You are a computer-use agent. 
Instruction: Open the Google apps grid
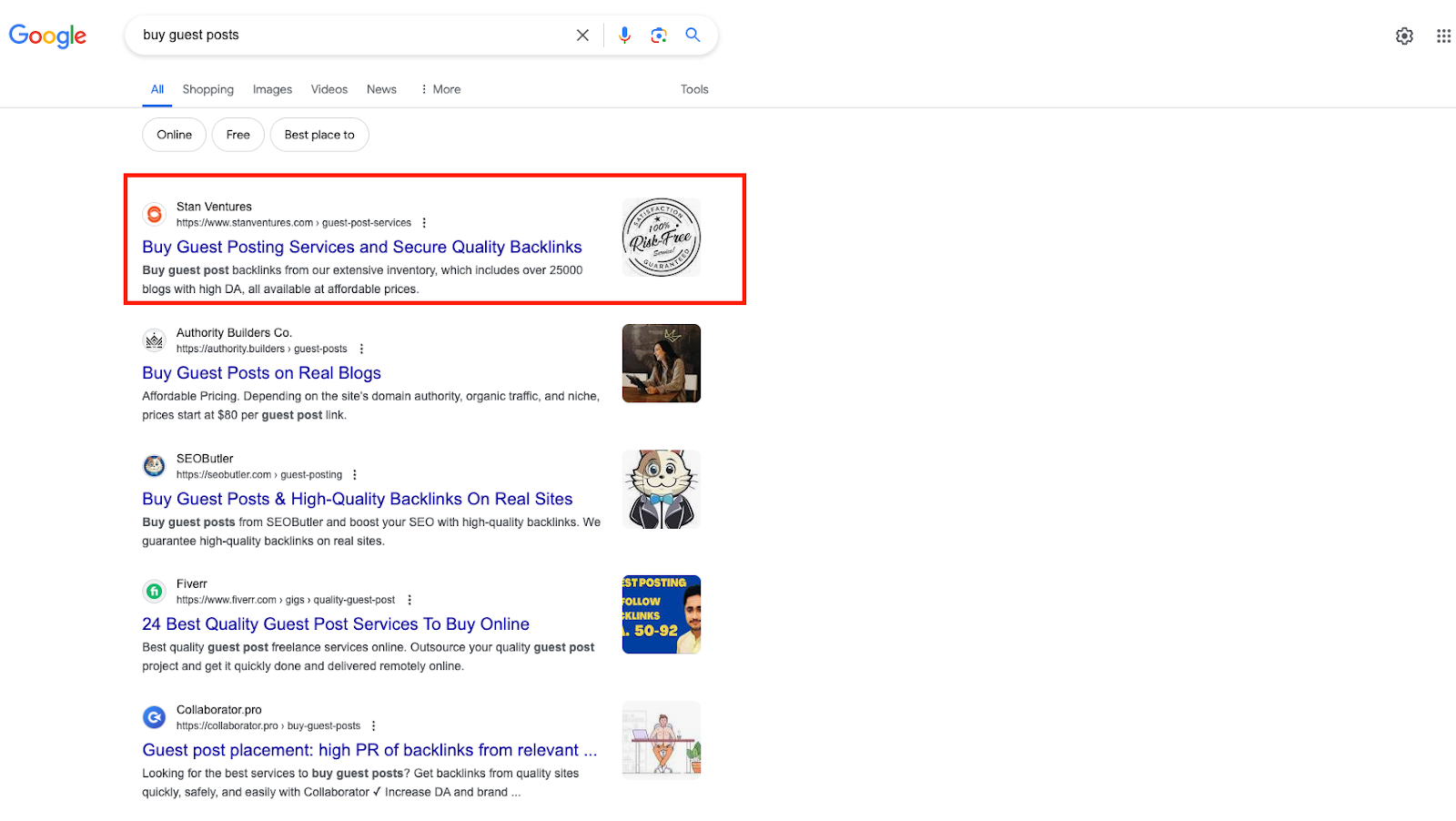point(1443,35)
